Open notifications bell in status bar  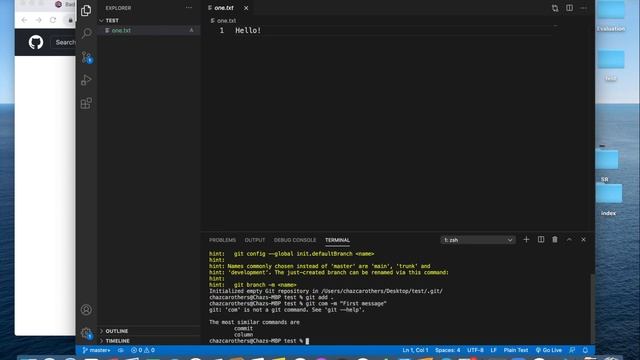(x=585, y=350)
